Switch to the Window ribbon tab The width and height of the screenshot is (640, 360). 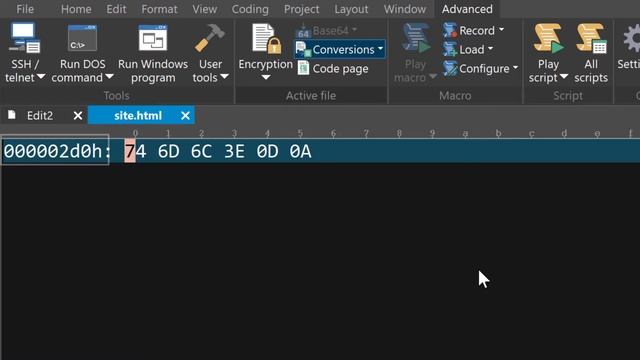(x=405, y=9)
